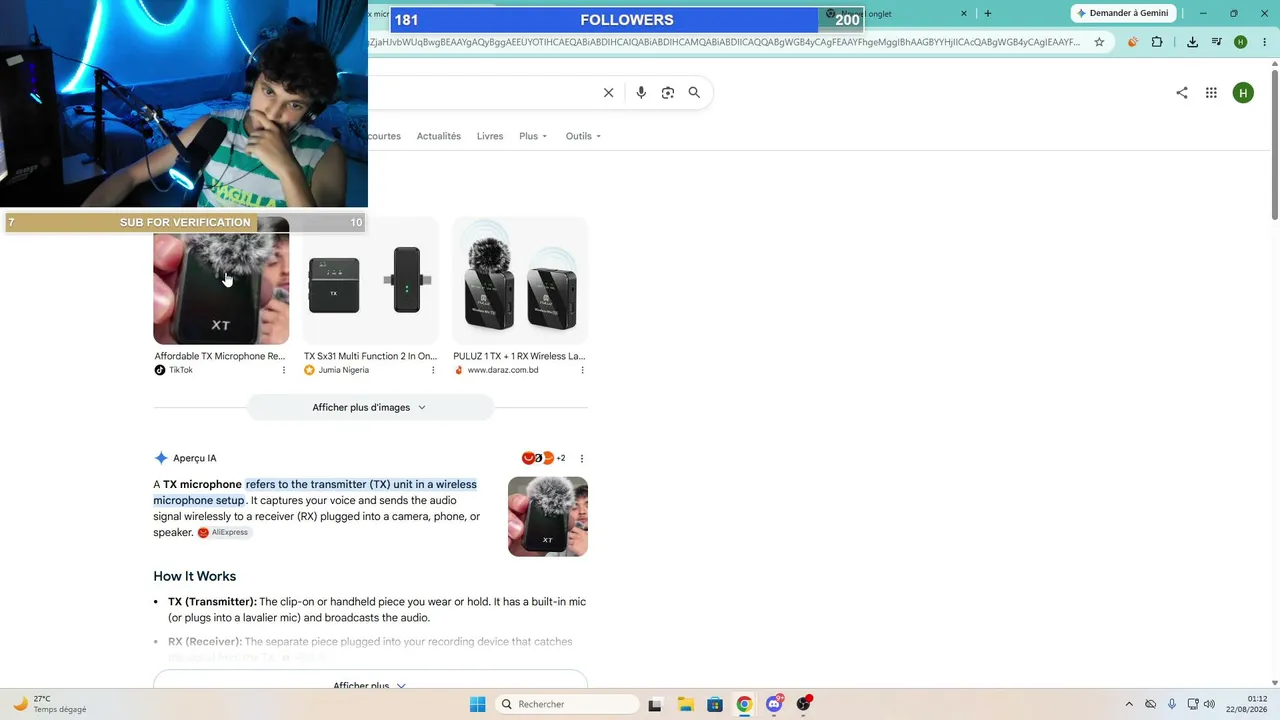Expand the Outils dropdown
Viewport: 1280px width, 720px height.
coord(583,136)
